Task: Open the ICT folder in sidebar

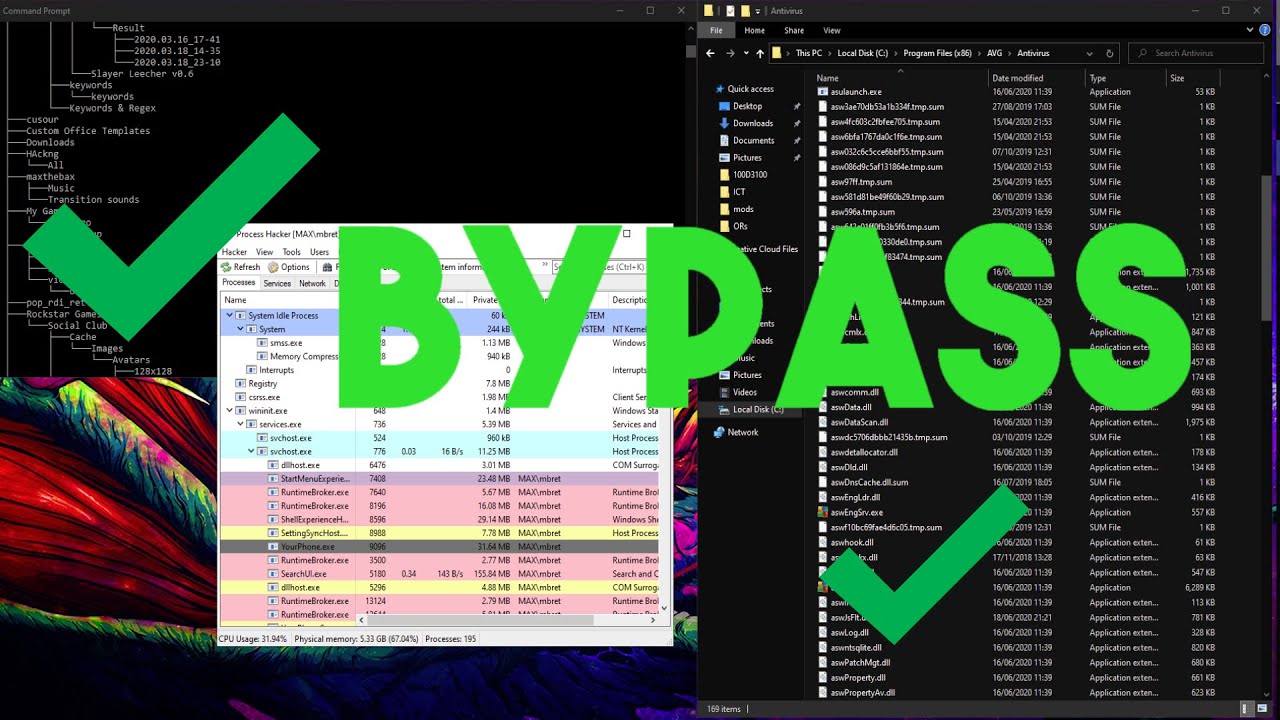Action: (739, 192)
